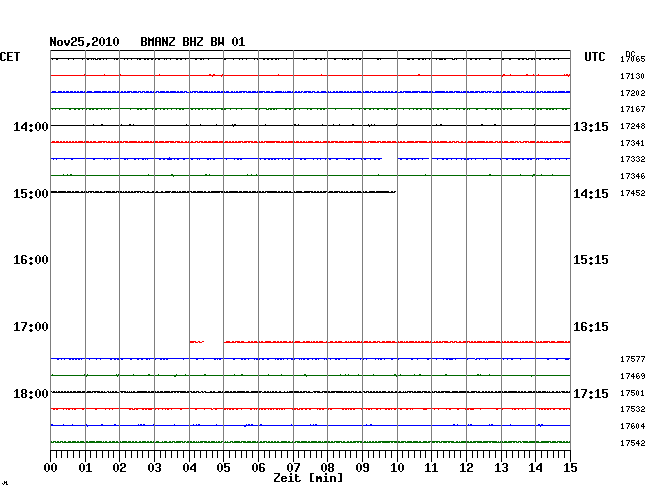
Task: Click the "08" minute axis label
Action: pos(327,468)
